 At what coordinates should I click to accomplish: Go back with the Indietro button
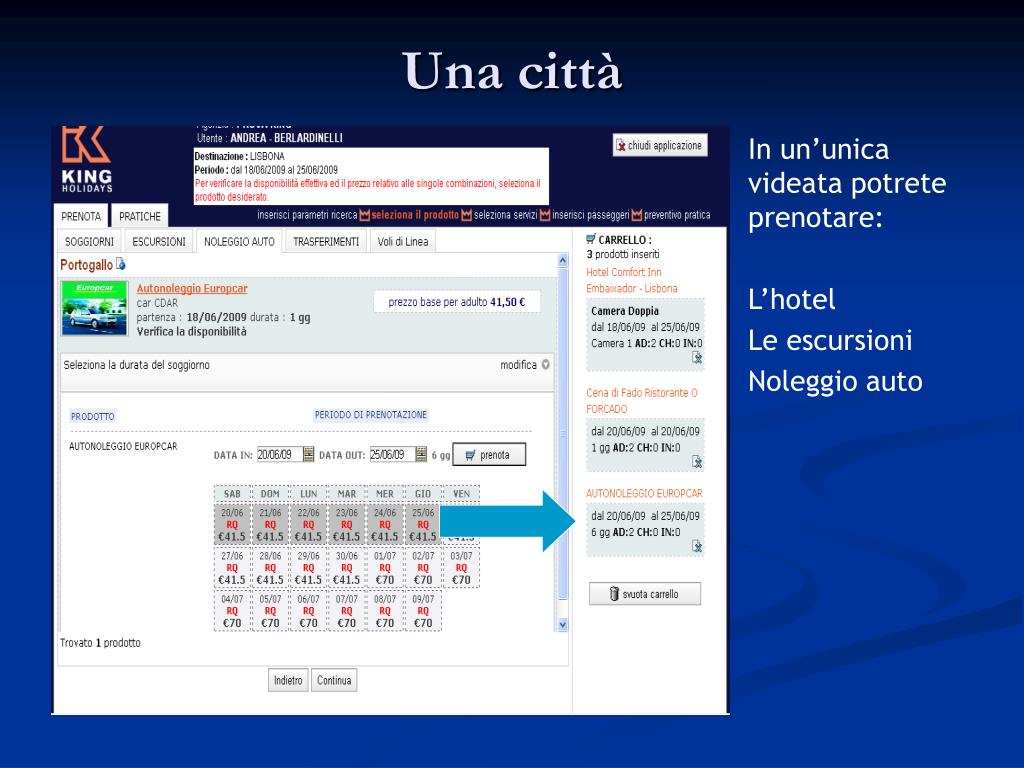point(288,680)
